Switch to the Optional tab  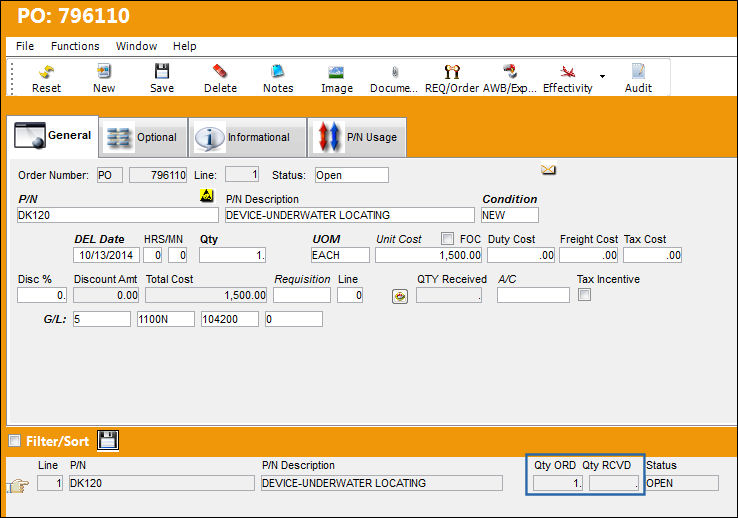pyautogui.click(x=143, y=137)
